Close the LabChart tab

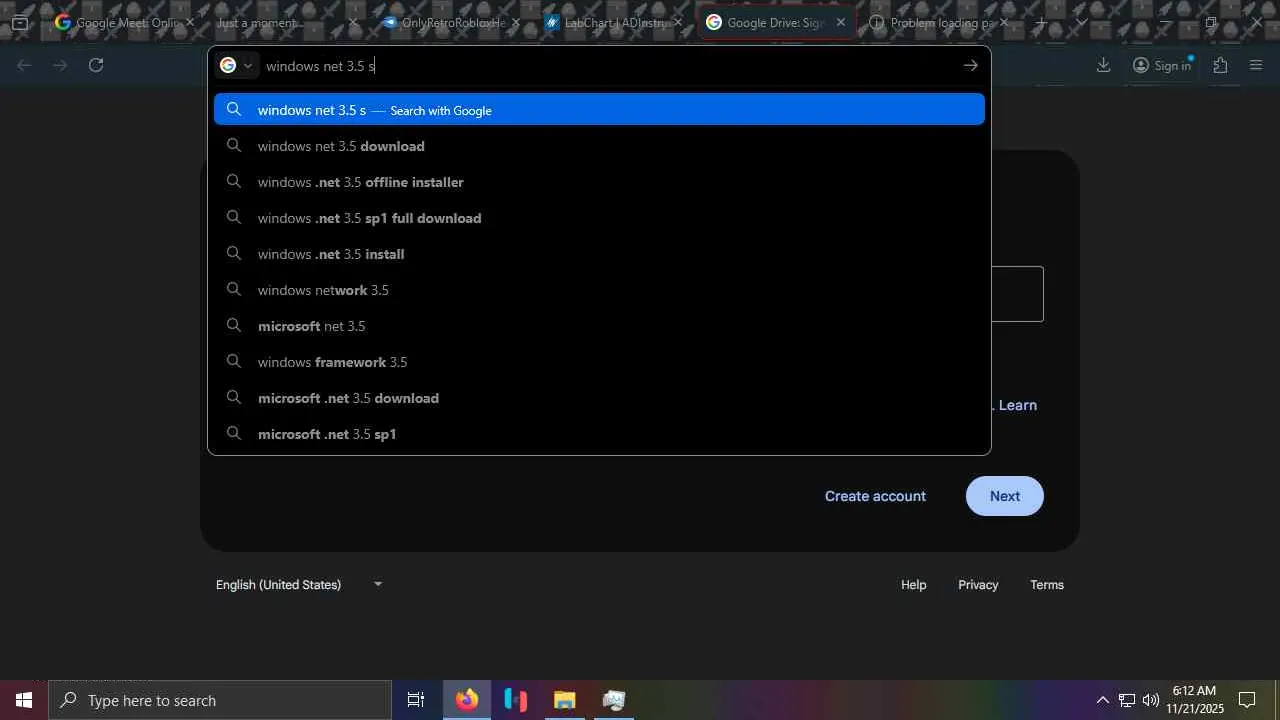tap(677, 22)
